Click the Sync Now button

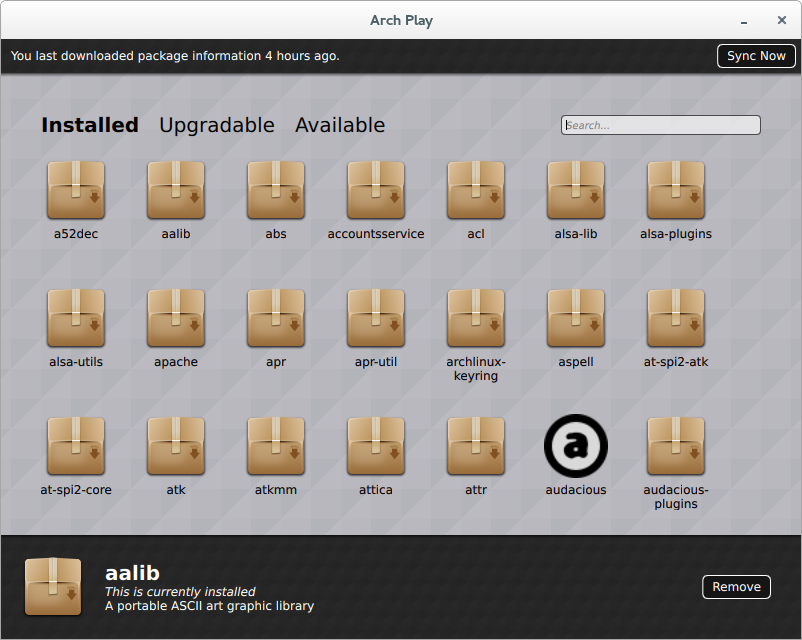(756, 56)
